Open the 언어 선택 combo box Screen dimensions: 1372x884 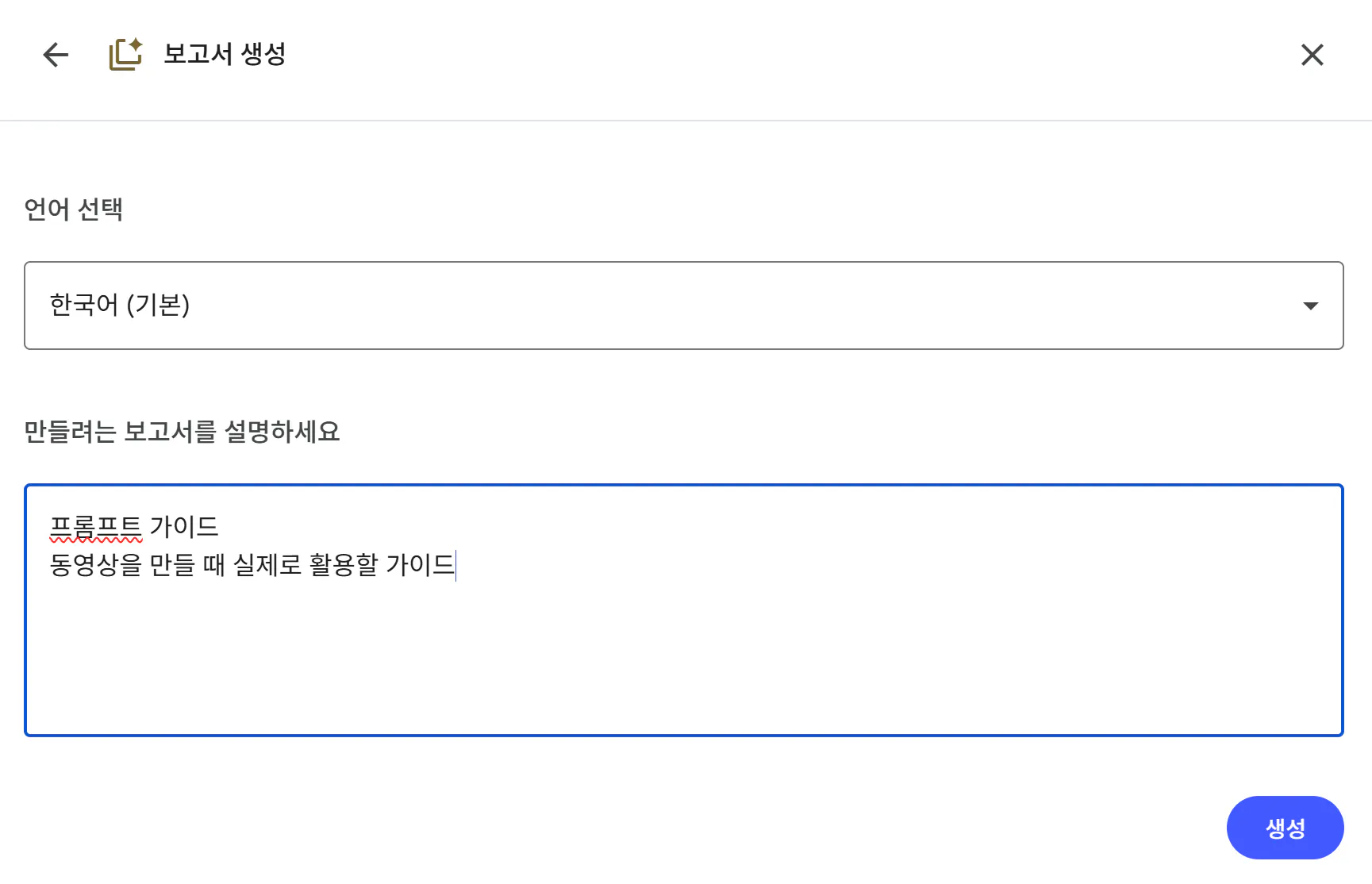coord(683,306)
